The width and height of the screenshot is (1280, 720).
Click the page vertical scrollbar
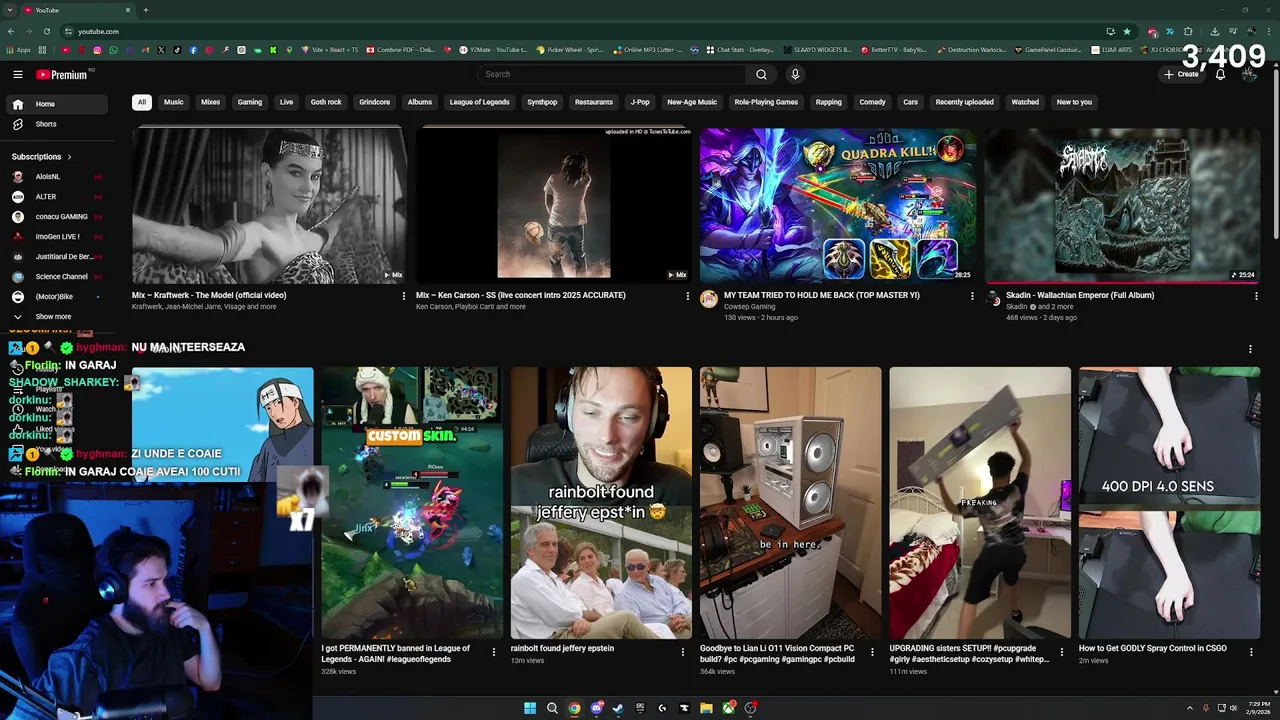[1276, 155]
